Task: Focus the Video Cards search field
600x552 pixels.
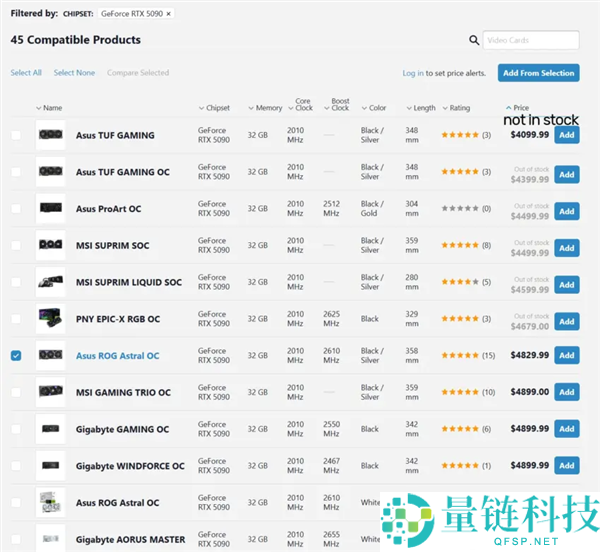Action: point(531,40)
